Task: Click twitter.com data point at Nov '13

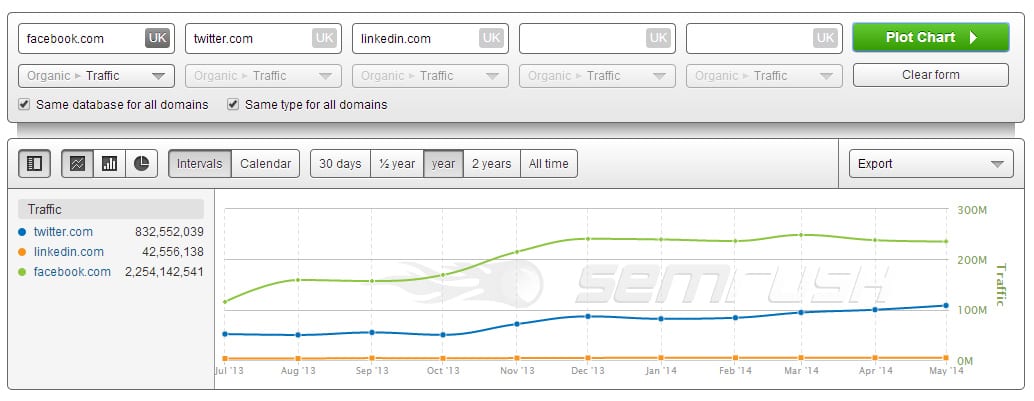Action: [x=517, y=324]
